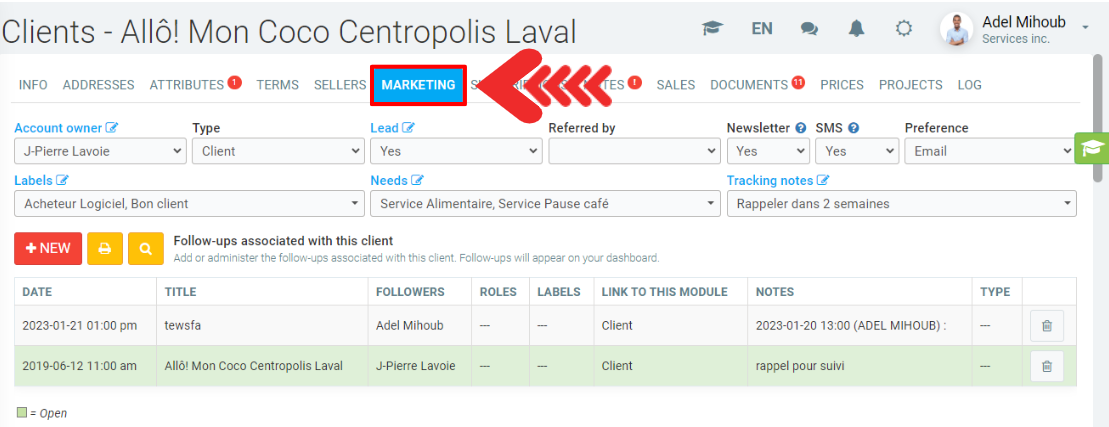Open the chat messages icon

(x=809, y=29)
